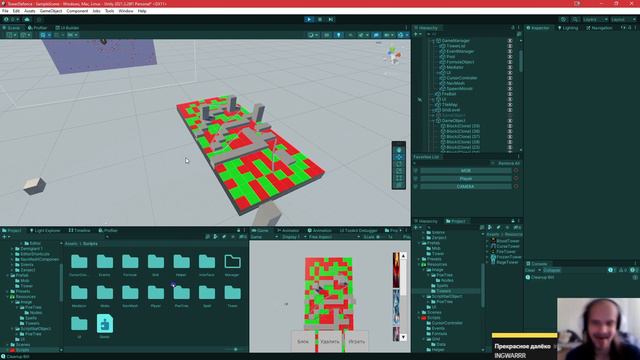Switch to the Timeline tab
The image size is (640, 360).
[80, 231]
